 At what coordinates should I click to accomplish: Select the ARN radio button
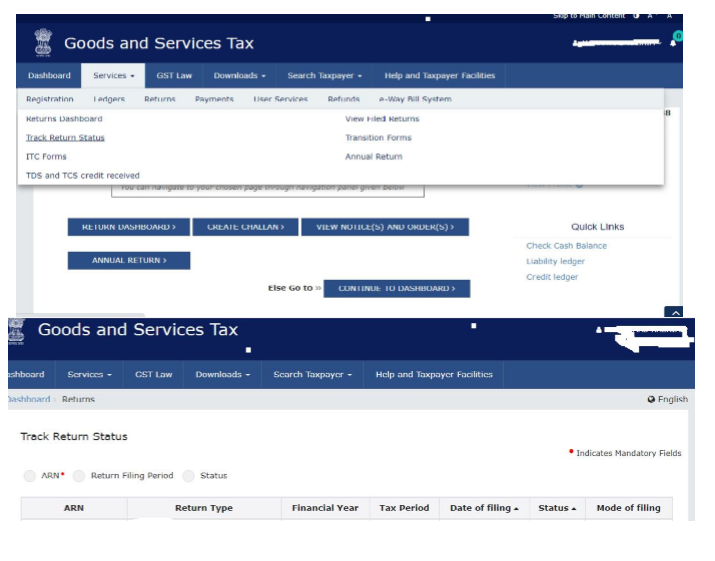pyautogui.click(x=30, y=476)
